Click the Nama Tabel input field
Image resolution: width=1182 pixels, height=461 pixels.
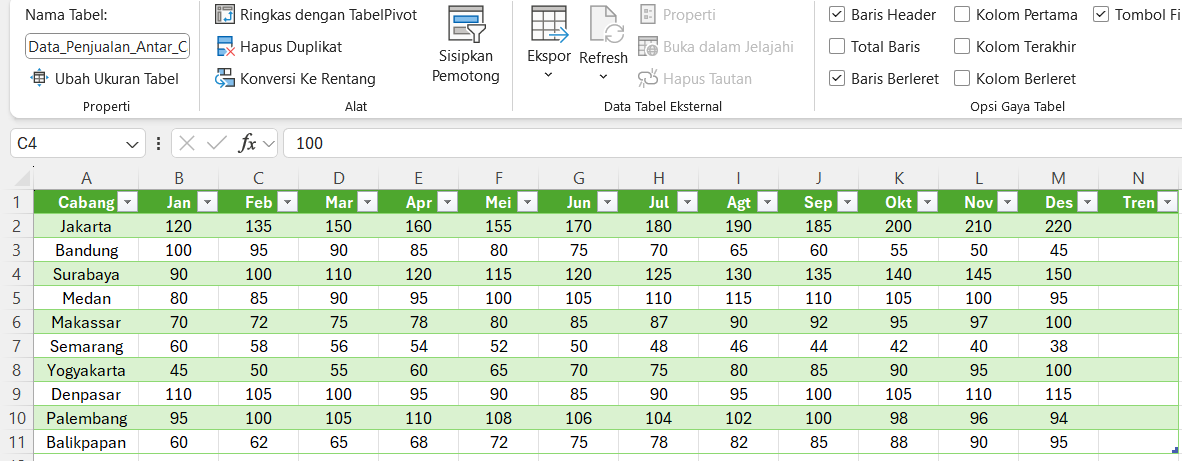tap(107, 47)
